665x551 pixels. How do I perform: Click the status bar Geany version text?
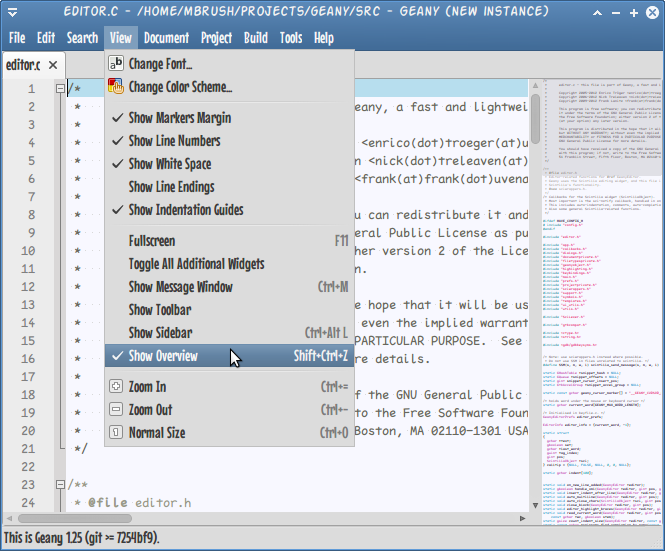point(82,538)
